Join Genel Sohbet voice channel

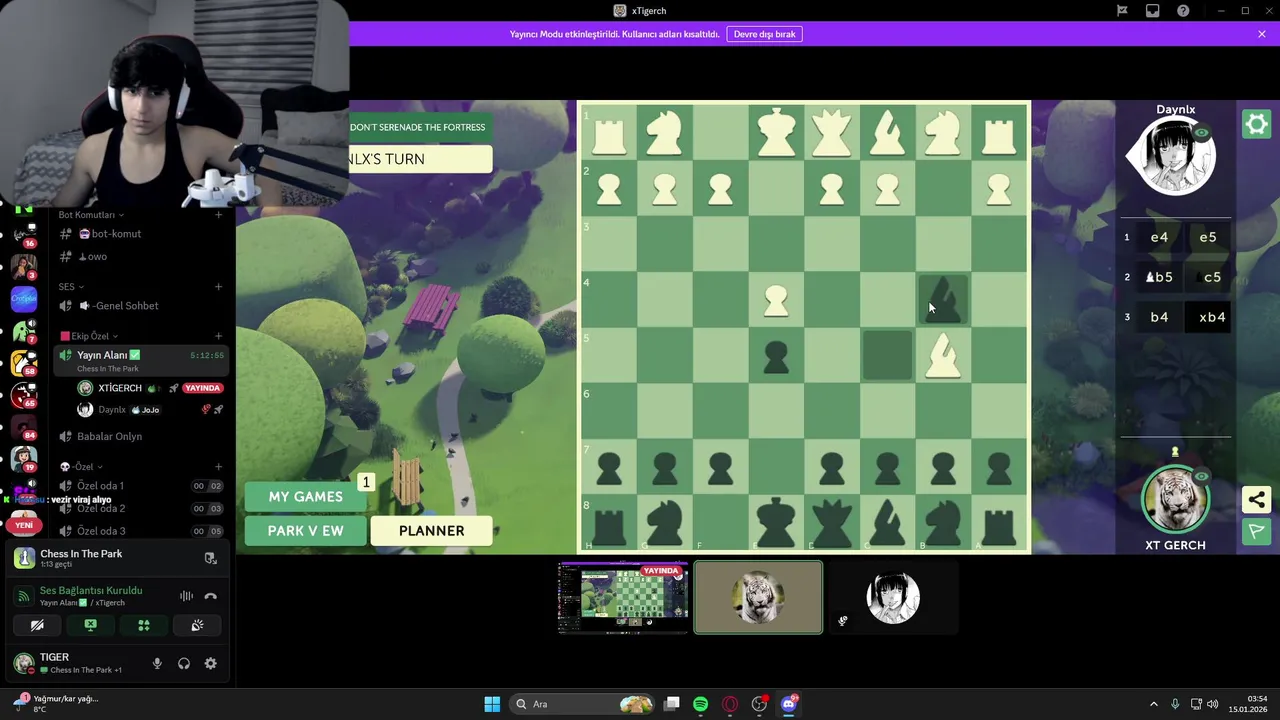tap(141, 306)
